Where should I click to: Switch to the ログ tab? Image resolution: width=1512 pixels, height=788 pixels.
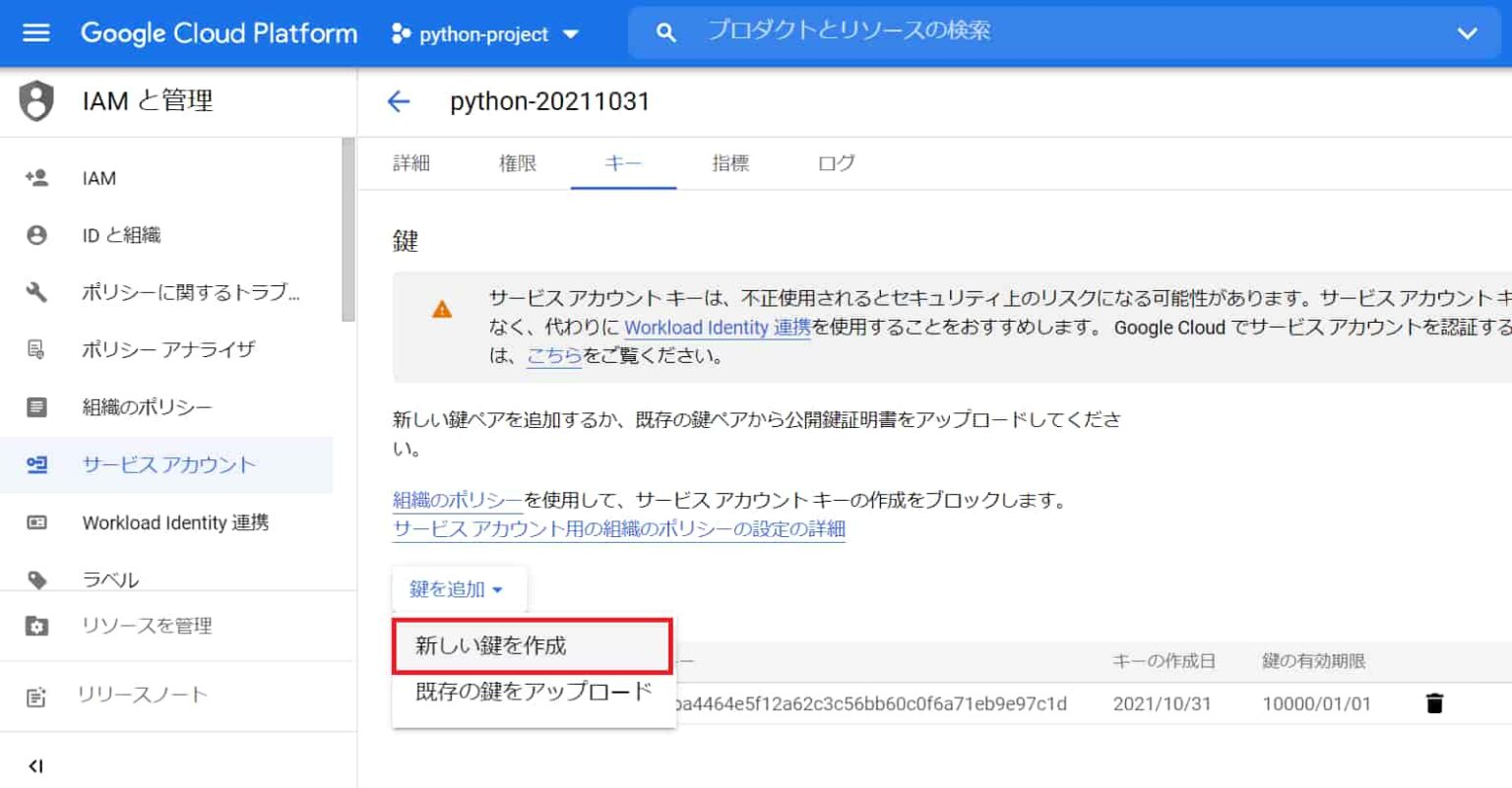[x=837, y=163]
